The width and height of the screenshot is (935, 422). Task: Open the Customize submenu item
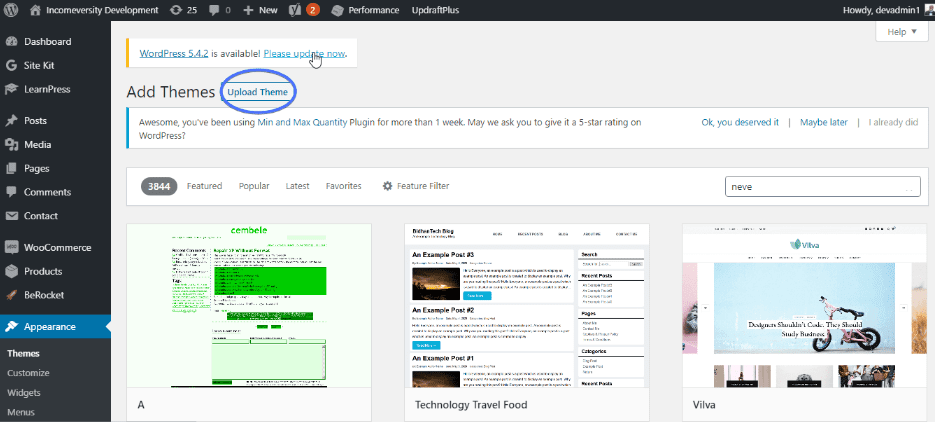(28, 373)
